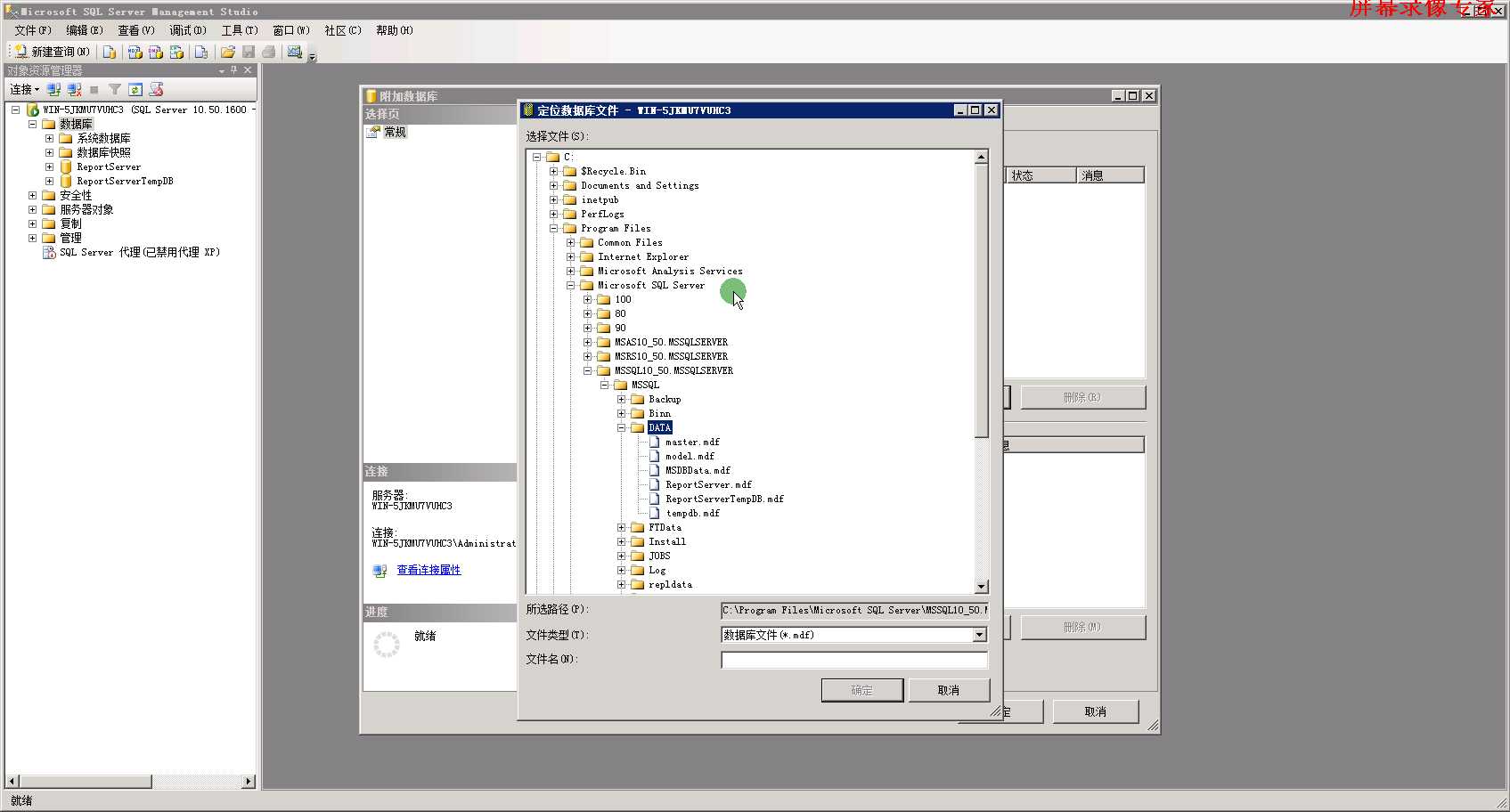Collapse the WIN-5JKMU7VUHC3 server node
The height and width of the screenshot is (812, 1510).
pos(16,110)
